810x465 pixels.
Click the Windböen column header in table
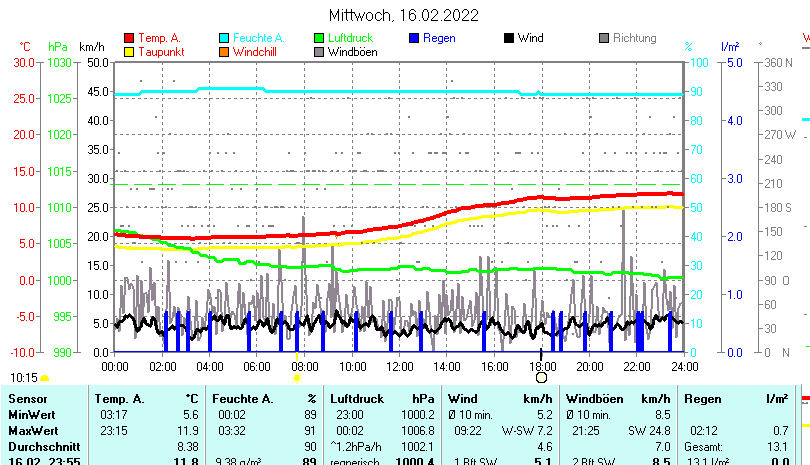[594, 399]
